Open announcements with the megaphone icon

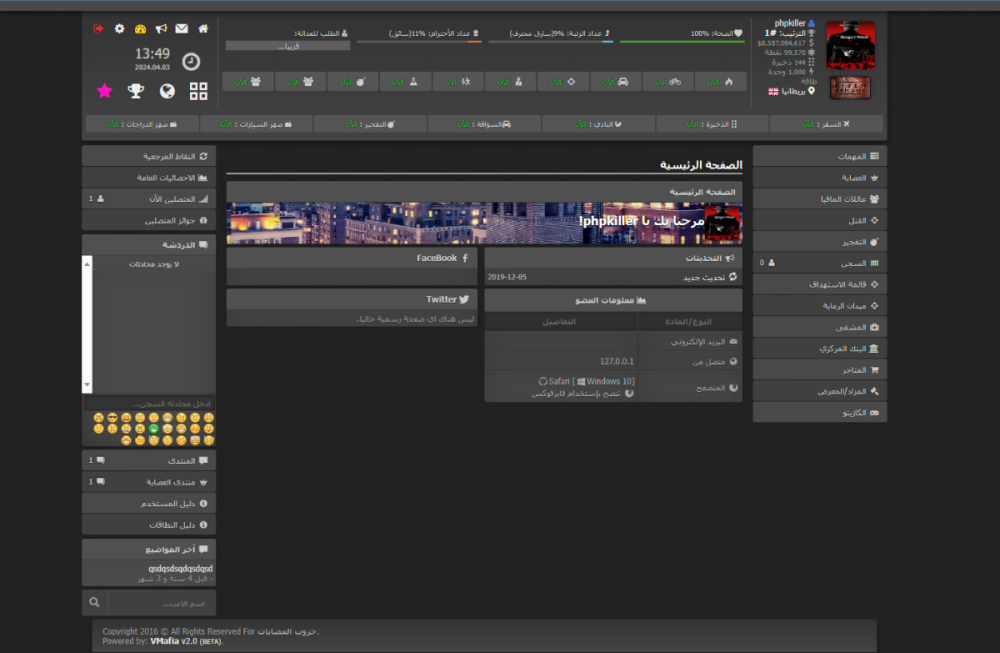click(x=160, y=29)
